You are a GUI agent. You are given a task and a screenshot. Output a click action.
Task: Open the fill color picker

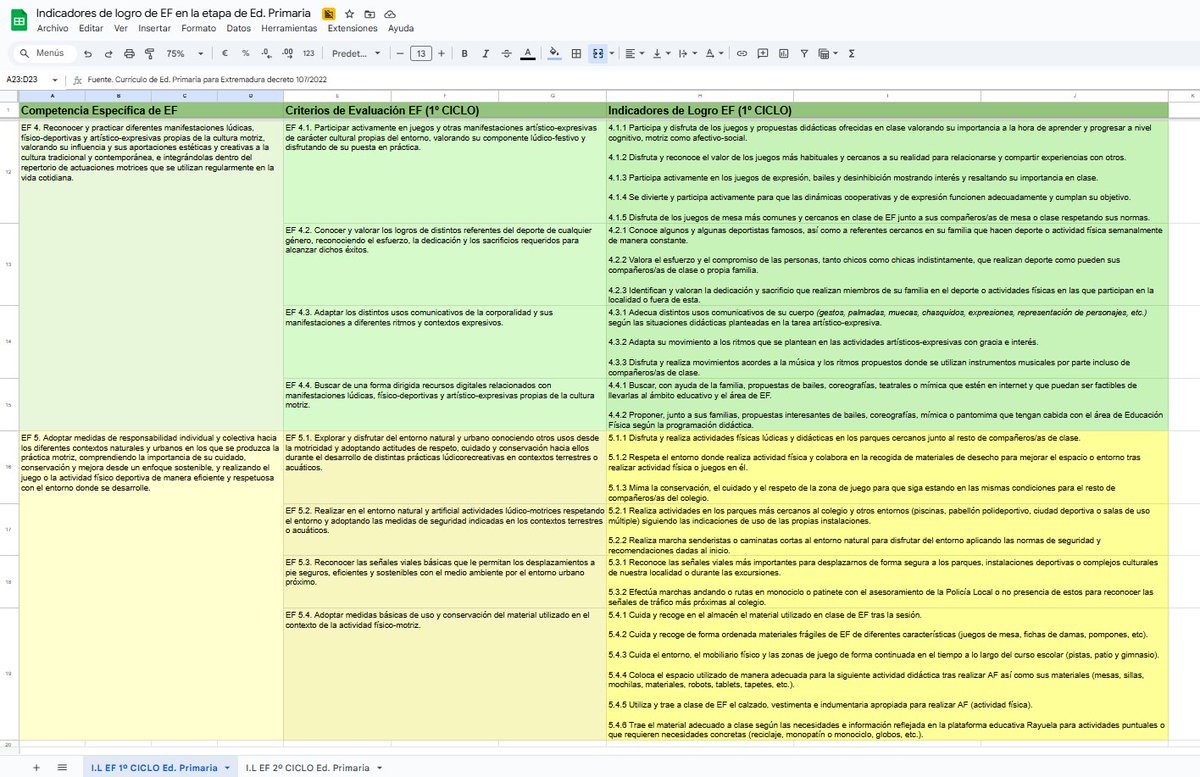tap(555, 53)
